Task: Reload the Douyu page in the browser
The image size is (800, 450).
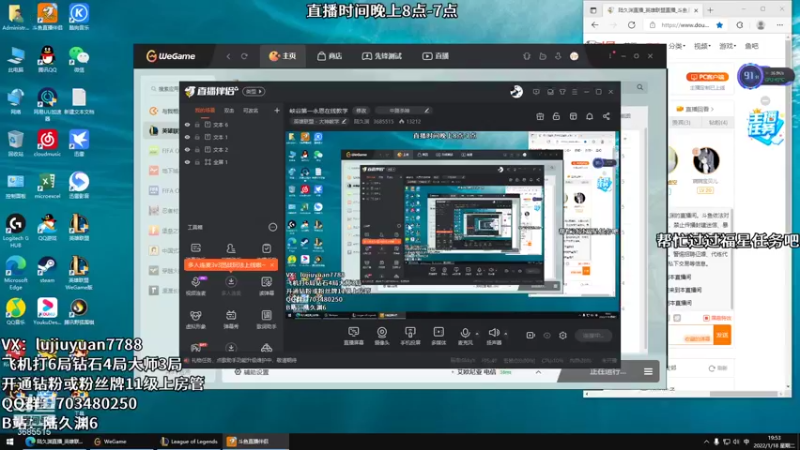Action: pyautogui.click(x=632, y=24)
